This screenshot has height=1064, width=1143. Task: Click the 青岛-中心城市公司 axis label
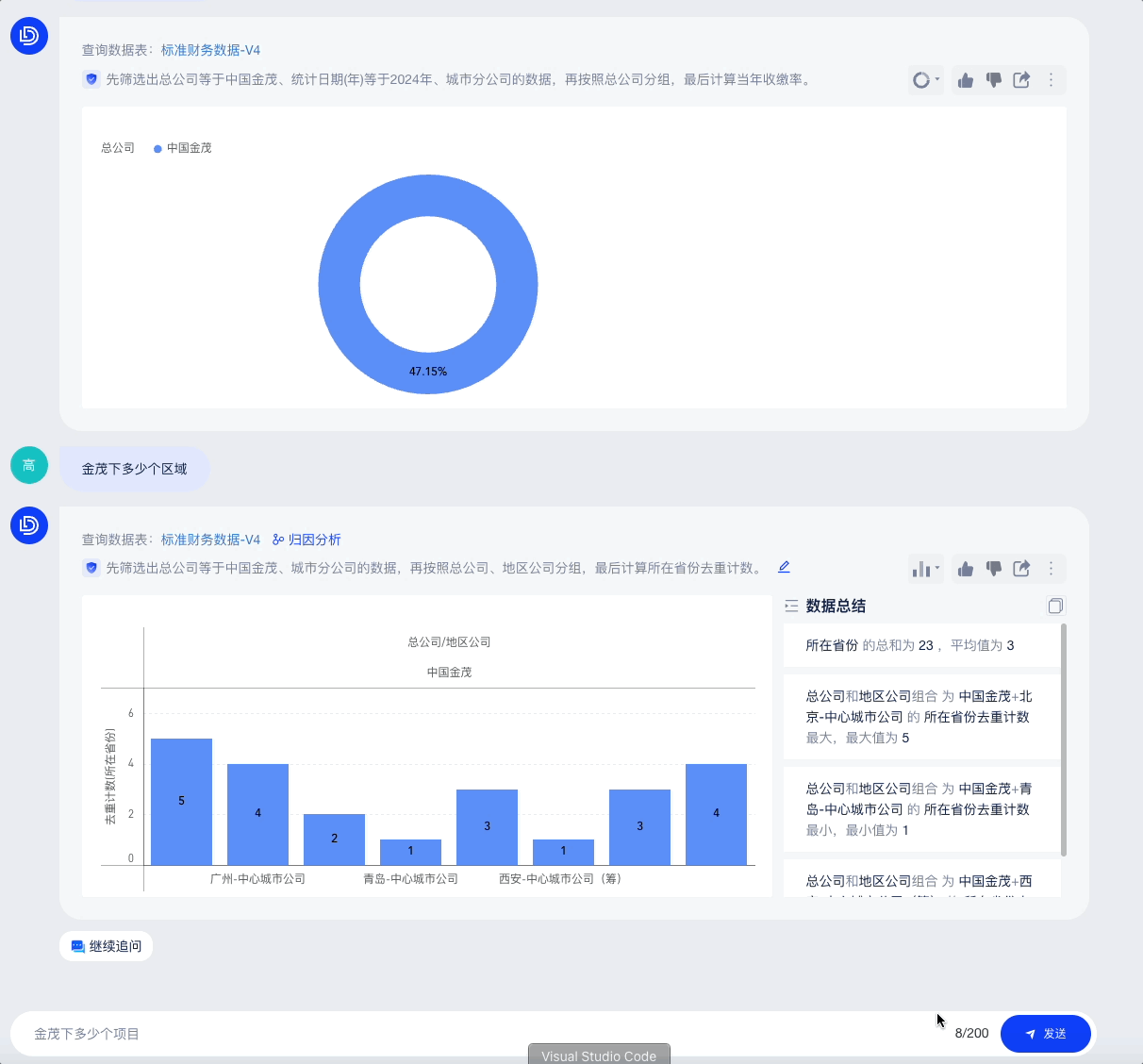[410, 879]
